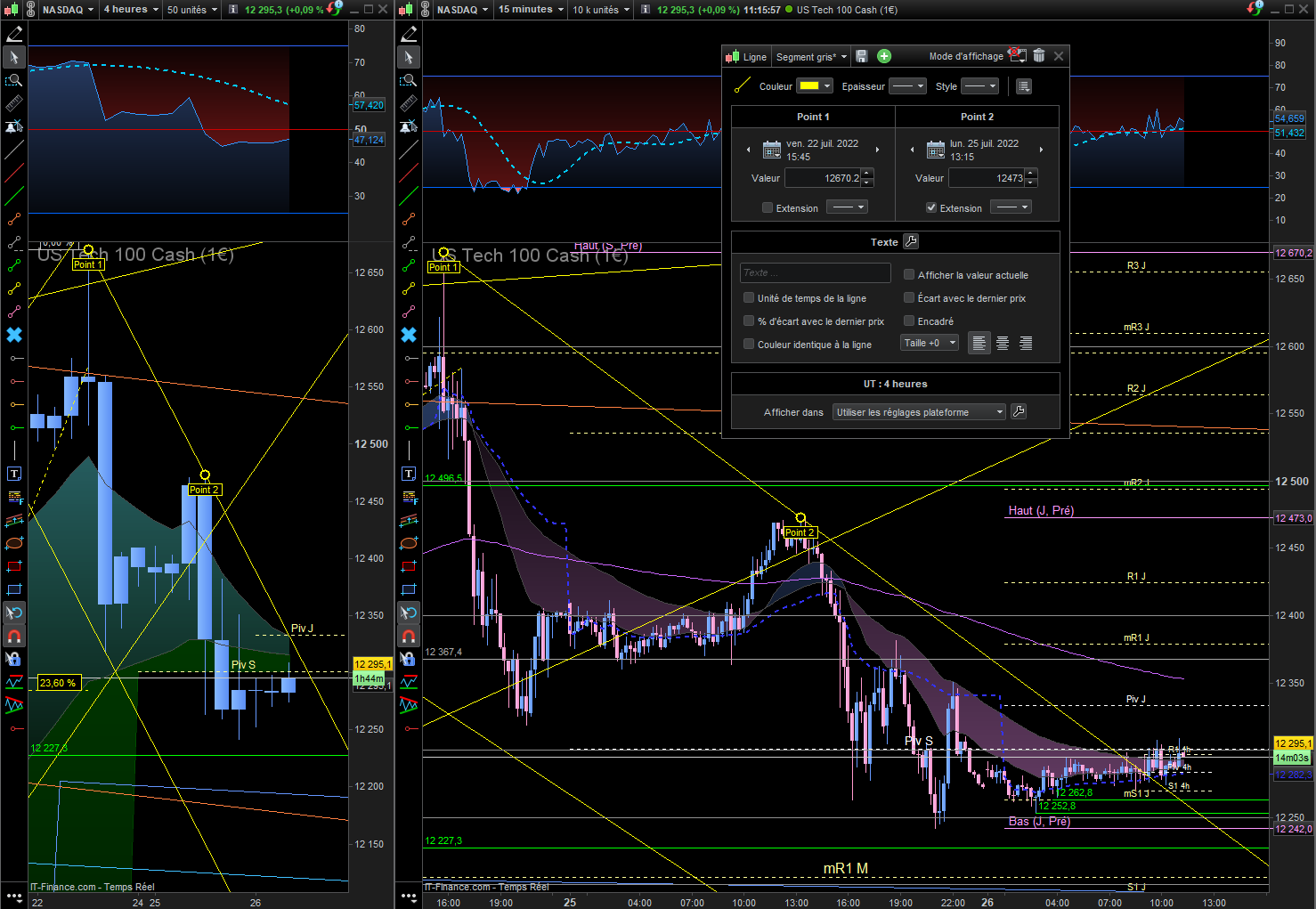Check 'Afficher la valeur actuelle'
Image resolution: width=1316 pixels, height=909 pixels.
(x=909, y=275)
